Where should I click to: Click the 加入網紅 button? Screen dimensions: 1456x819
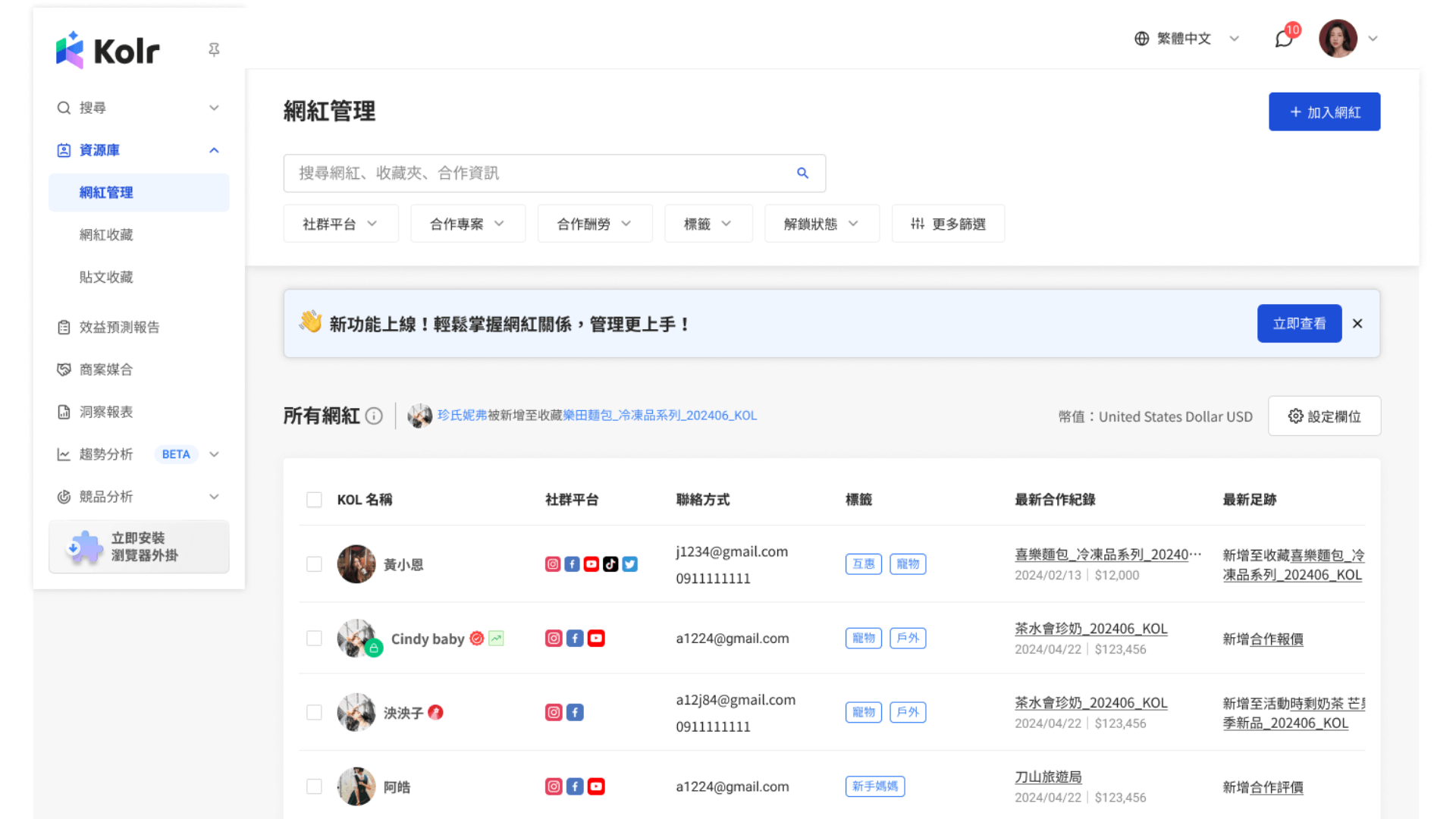tap(1324, 112)
